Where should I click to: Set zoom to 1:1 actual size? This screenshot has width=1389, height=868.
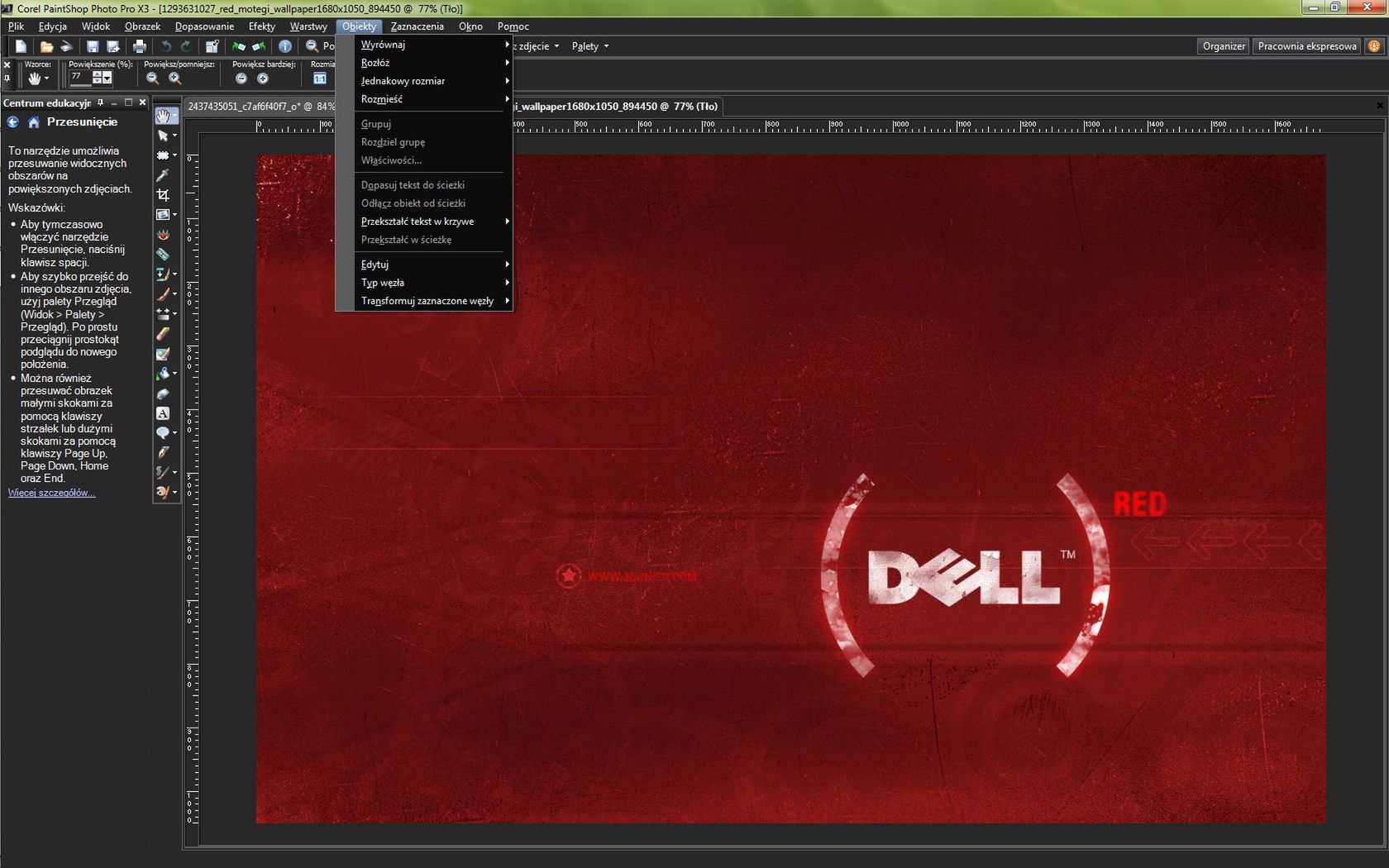[320, 79]
